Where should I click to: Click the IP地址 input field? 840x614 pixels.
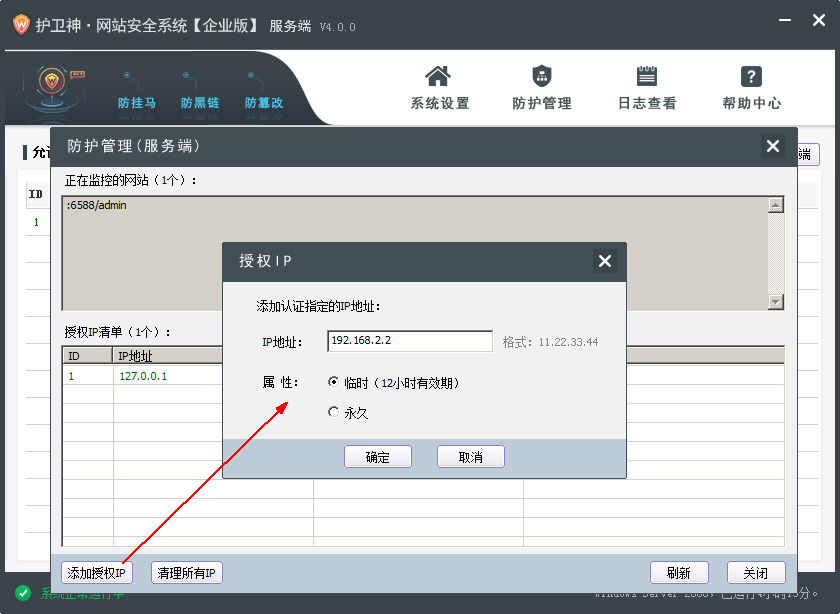[409, 341]
